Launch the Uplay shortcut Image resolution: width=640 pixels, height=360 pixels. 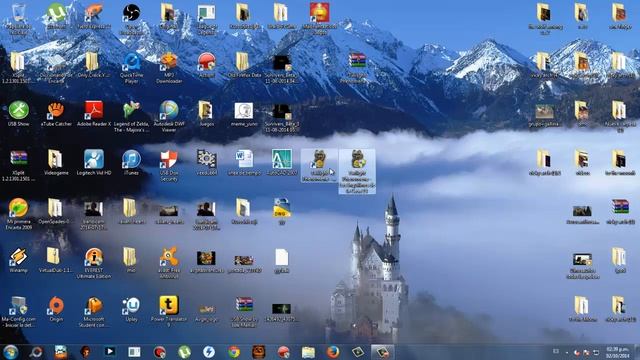[x=131, y=309]
